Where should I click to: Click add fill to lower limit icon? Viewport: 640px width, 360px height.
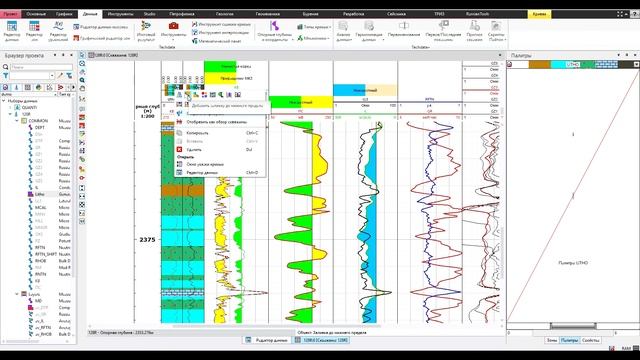coord(188,95)
